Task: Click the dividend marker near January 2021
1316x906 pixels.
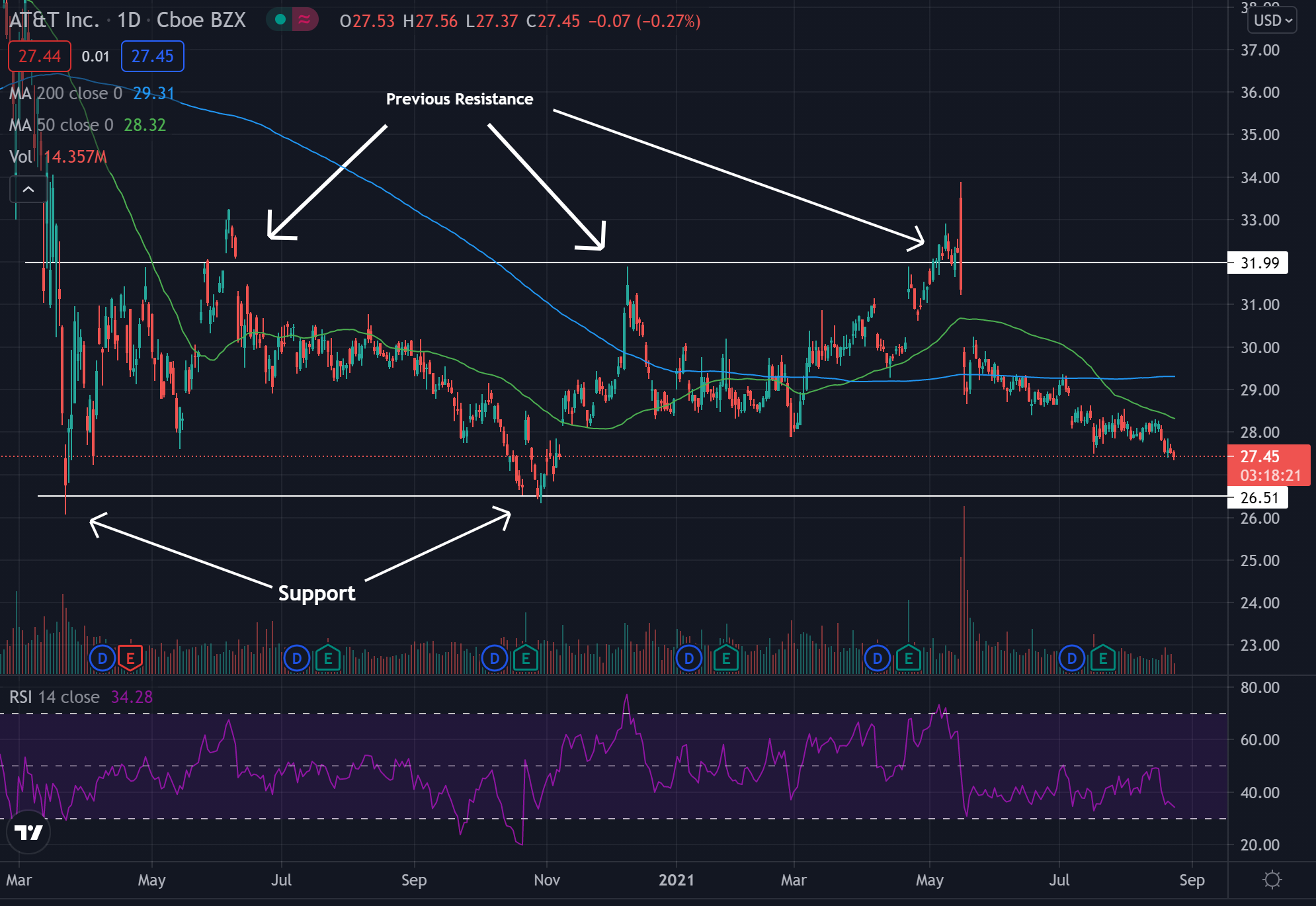Action: coord(689,658)
